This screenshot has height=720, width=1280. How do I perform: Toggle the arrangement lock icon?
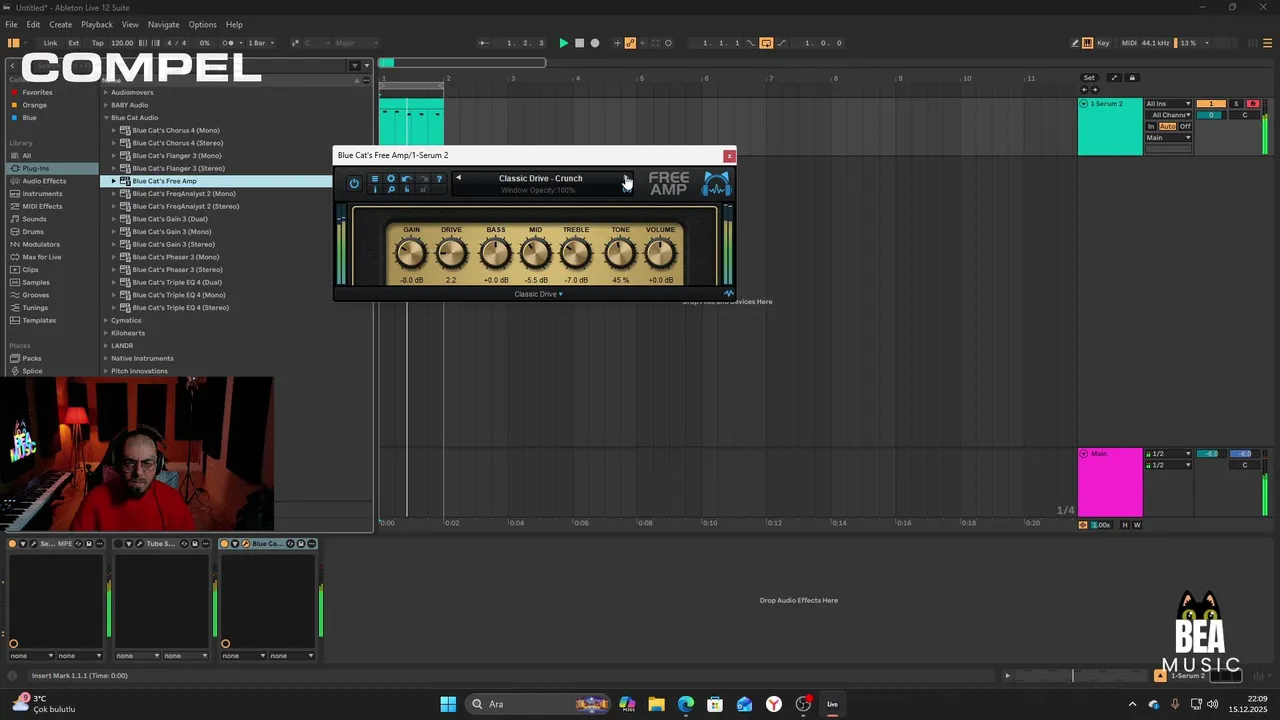(x=1132, y=78)
